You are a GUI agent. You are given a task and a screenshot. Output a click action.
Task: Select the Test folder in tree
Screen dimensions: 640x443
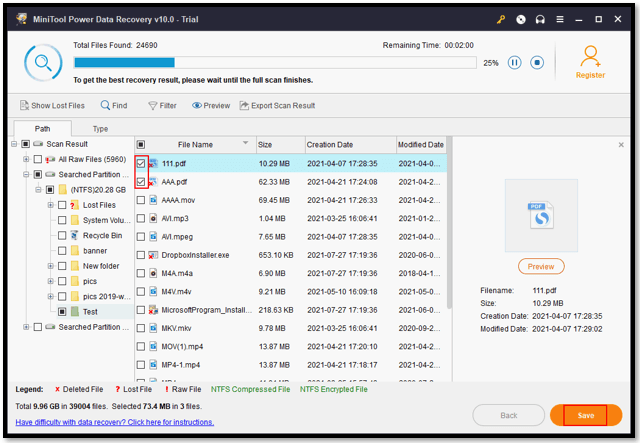tap(90, 312)
